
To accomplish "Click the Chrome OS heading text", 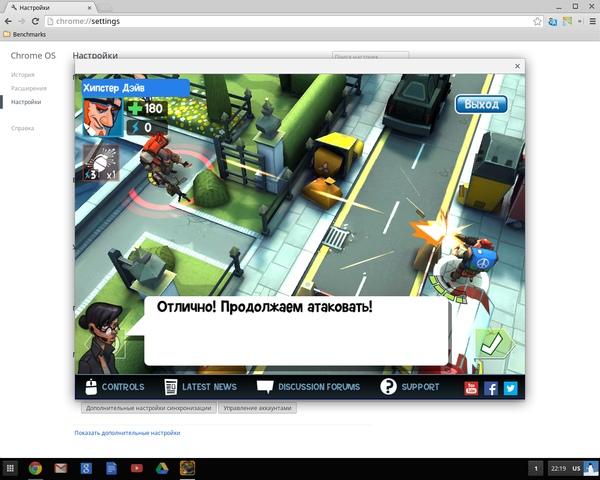I will pos(33,56).
